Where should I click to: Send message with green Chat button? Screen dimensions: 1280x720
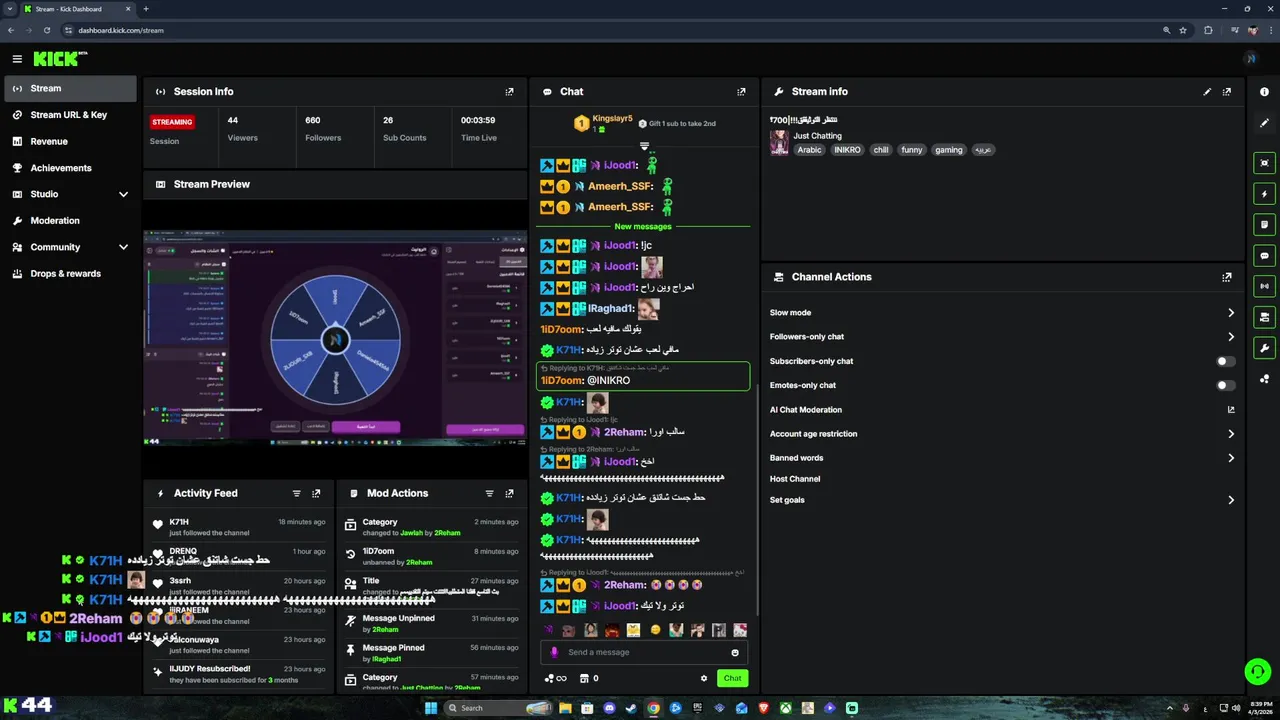tap(733, 678)
